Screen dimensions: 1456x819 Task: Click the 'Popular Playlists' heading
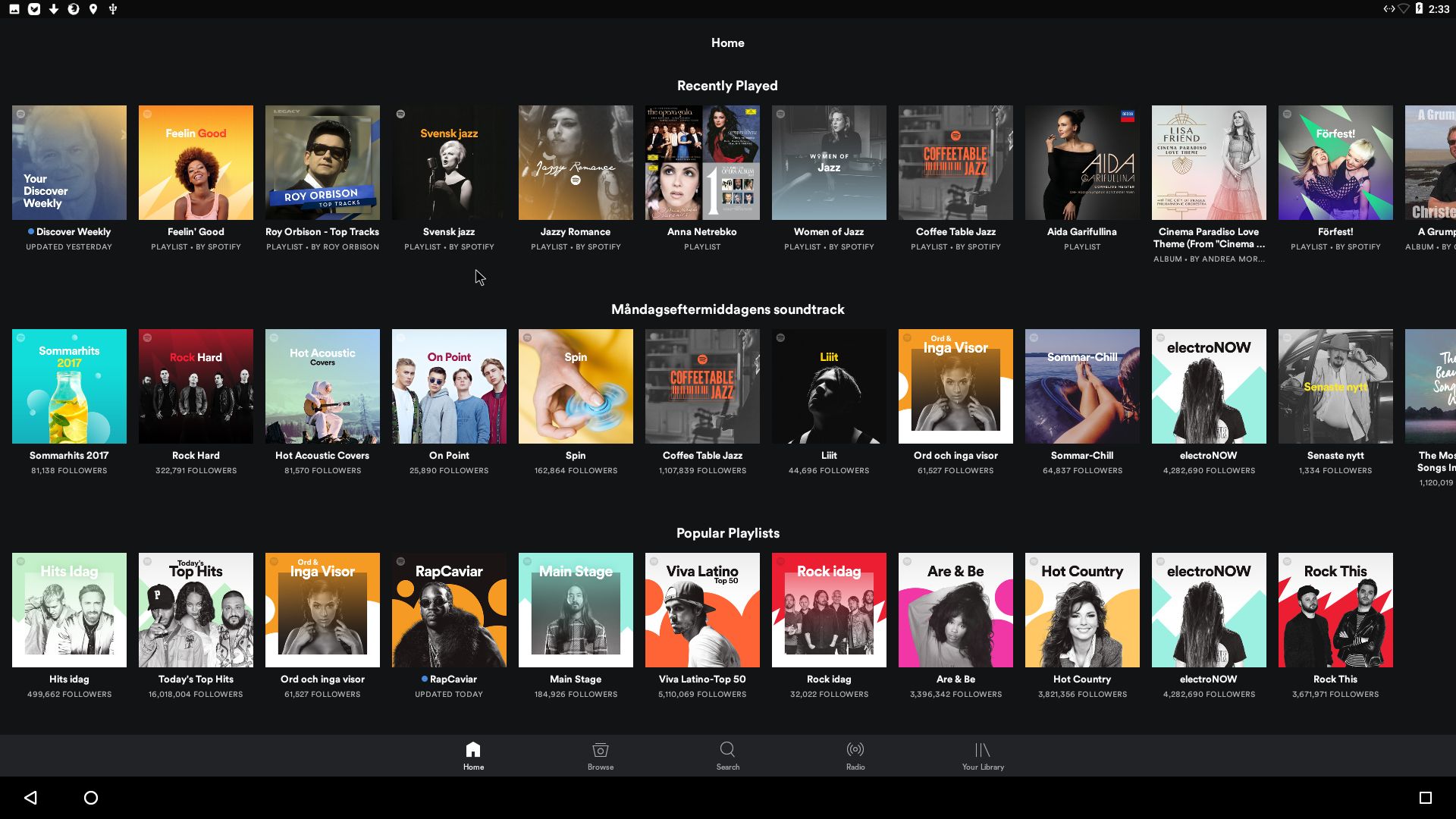point(728,533)
